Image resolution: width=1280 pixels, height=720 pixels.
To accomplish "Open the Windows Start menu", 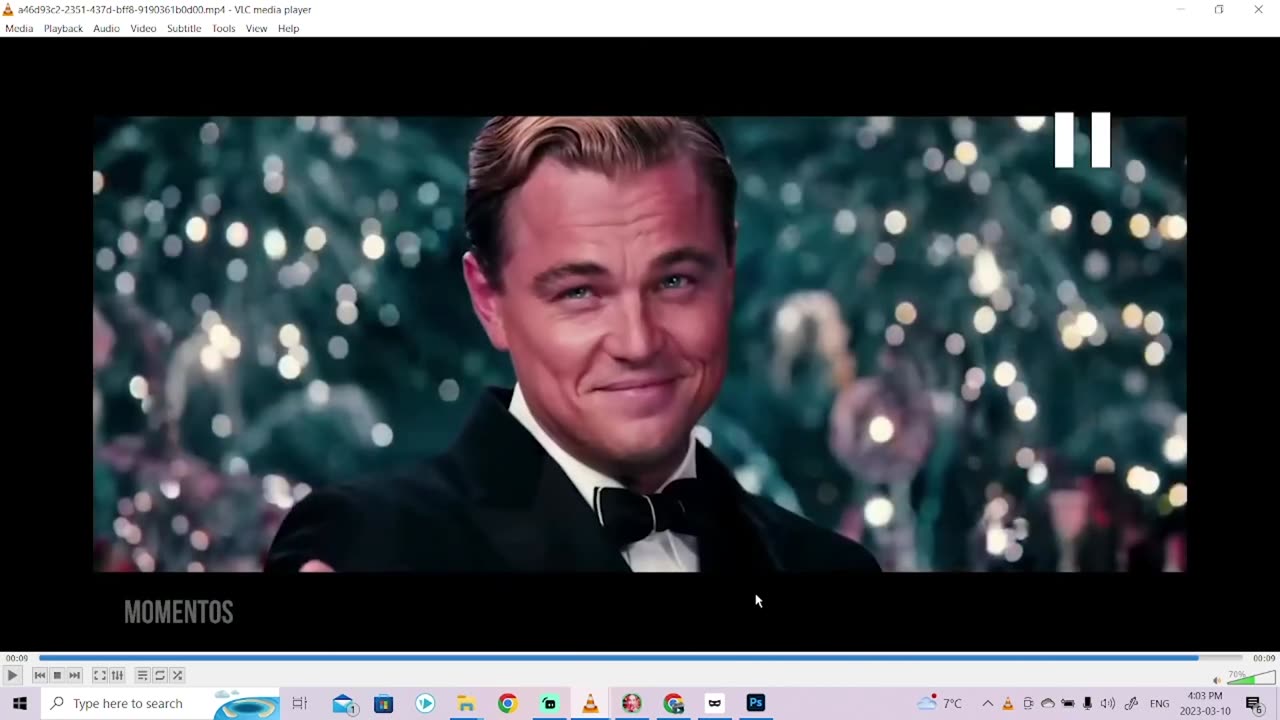I will click(x=20, y=704).
